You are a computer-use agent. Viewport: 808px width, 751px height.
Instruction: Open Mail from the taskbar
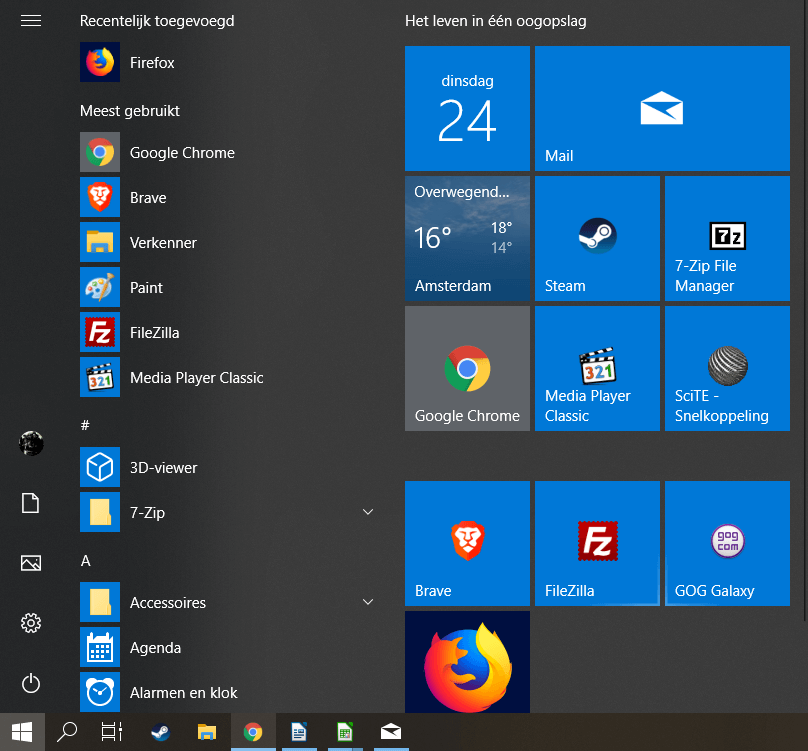(x=391, y=732)
